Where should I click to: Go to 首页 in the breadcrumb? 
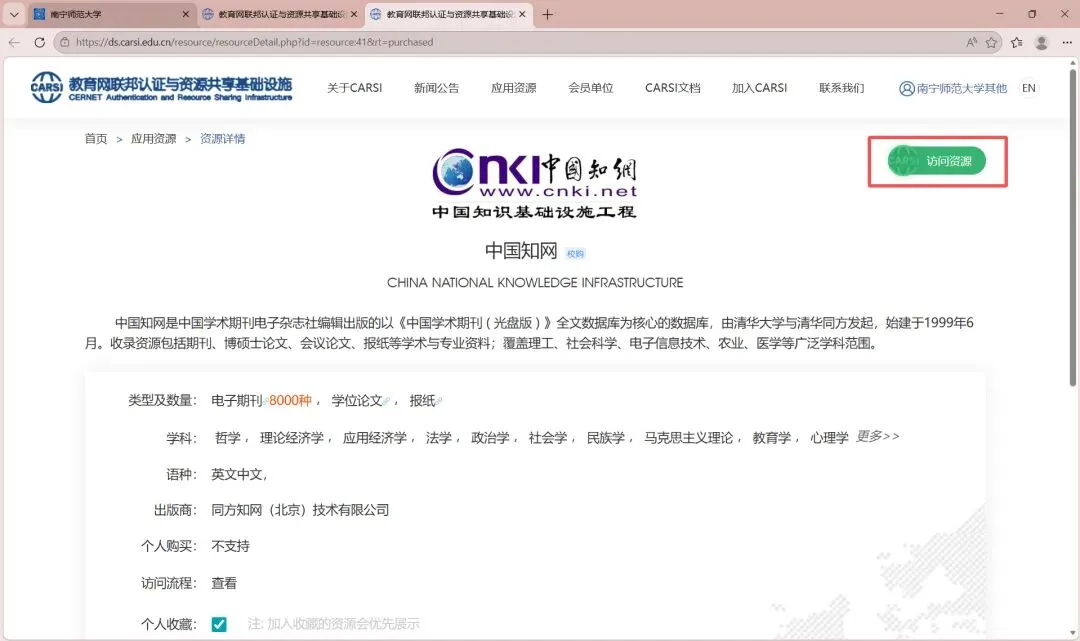[96, 139]
